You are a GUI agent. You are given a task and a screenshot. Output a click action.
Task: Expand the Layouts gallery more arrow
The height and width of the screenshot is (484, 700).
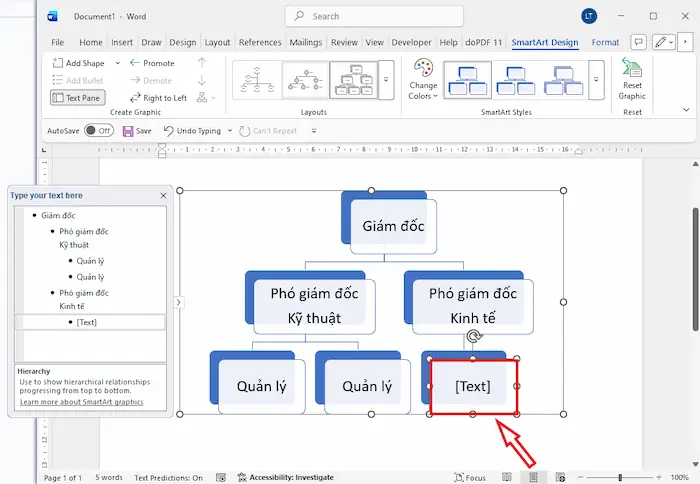click(386, 79)
